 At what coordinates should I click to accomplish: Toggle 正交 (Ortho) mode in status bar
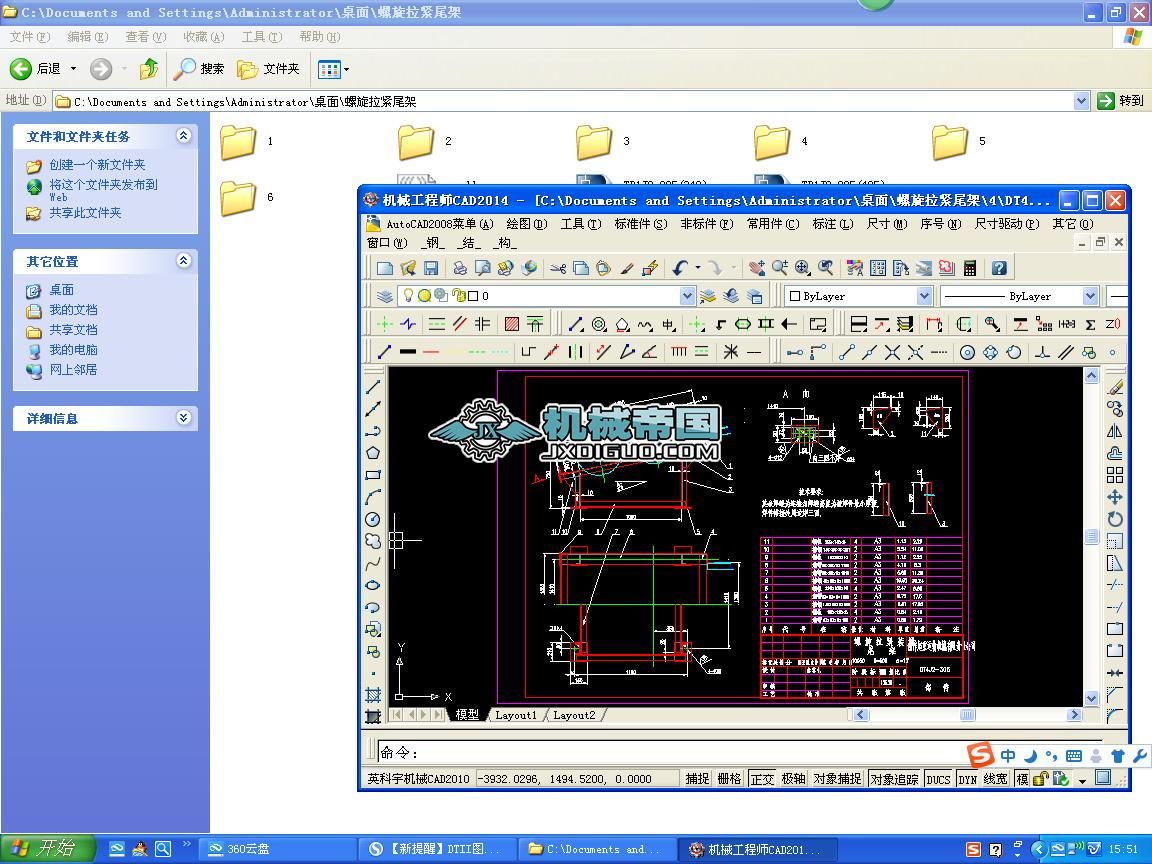coord(762,779)
